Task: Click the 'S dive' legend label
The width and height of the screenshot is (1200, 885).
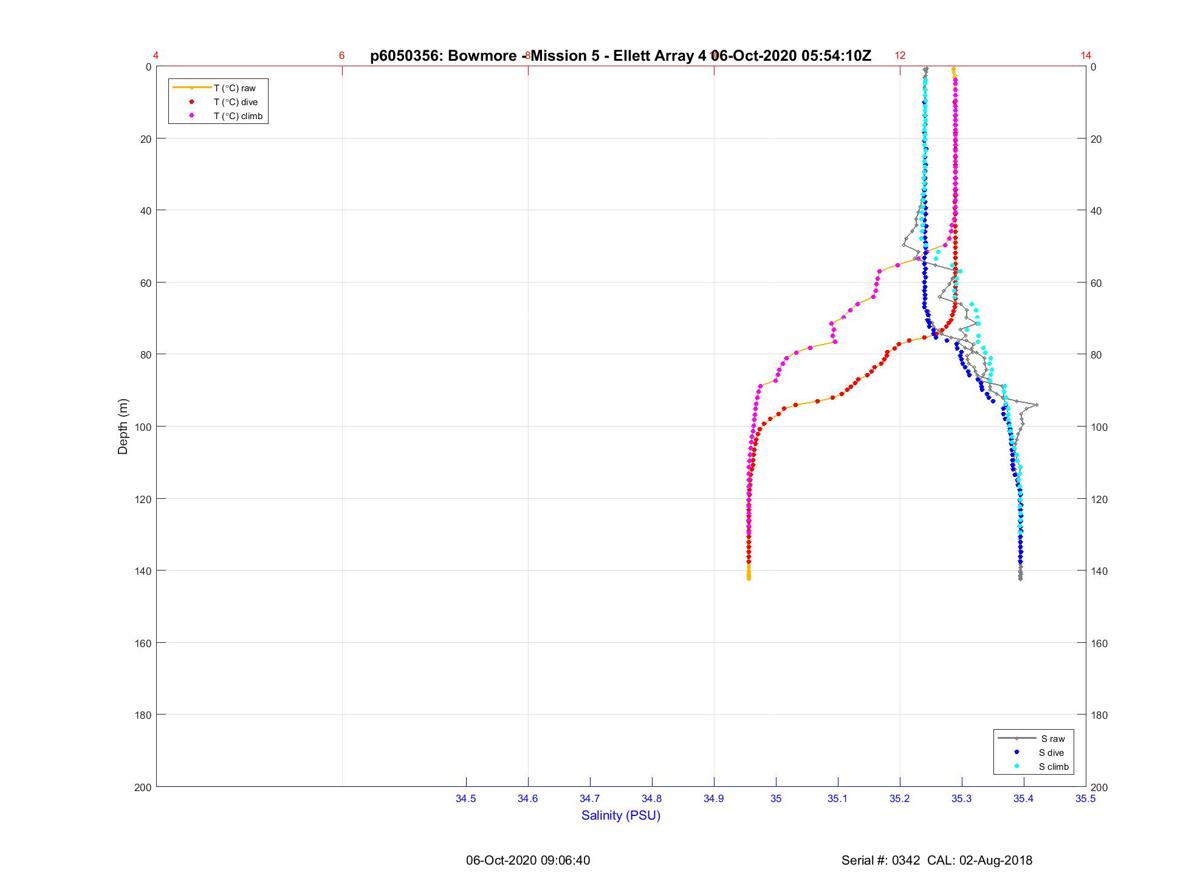Action: point(1053,752)
